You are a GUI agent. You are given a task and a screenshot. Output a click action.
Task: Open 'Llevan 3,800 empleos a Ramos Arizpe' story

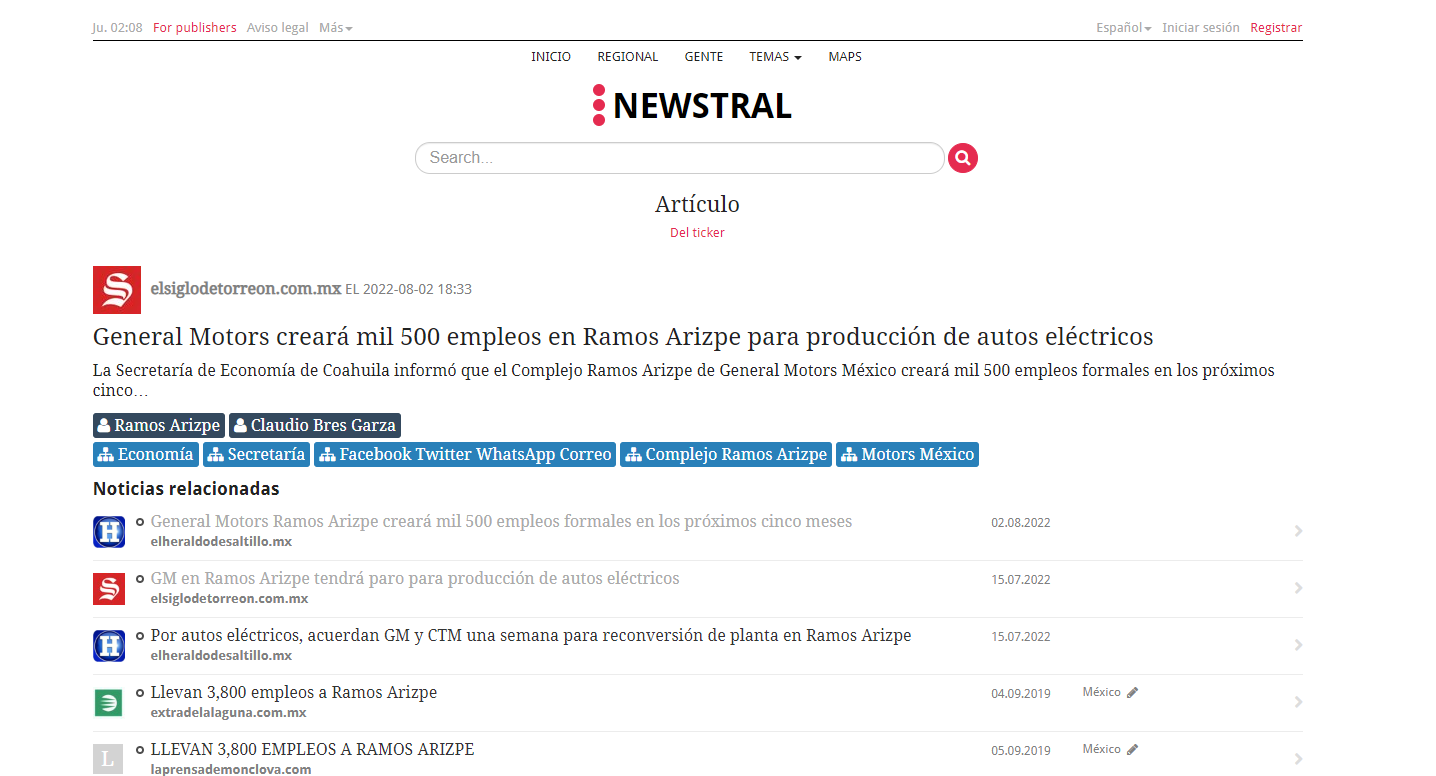tap(294, 692)
